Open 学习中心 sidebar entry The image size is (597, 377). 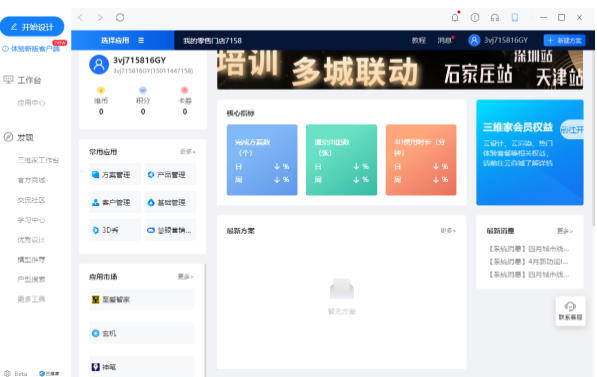(x=31, y=220)
